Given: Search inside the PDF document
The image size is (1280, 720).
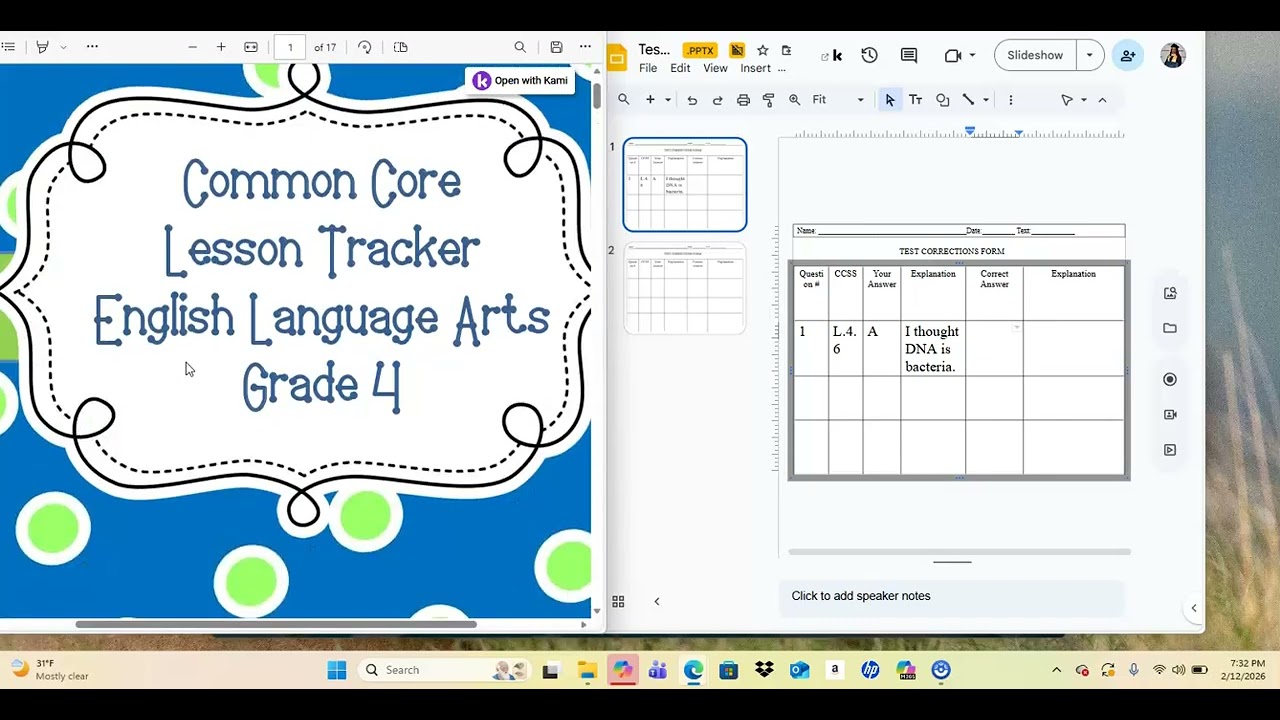Looking at the screenshot, I should pyautogui.click(x=520, y=47).
